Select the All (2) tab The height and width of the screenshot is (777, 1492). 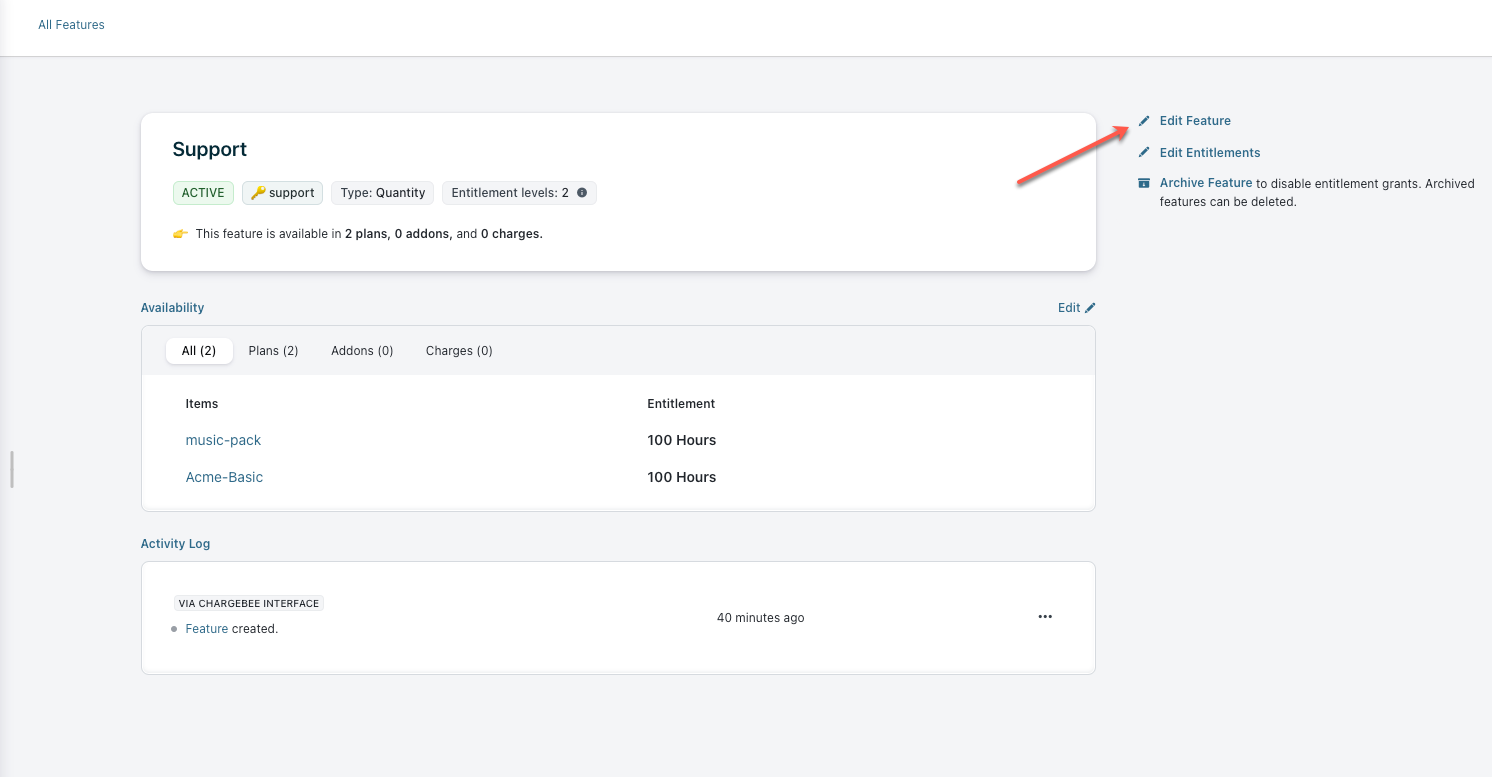pos(199,351)
